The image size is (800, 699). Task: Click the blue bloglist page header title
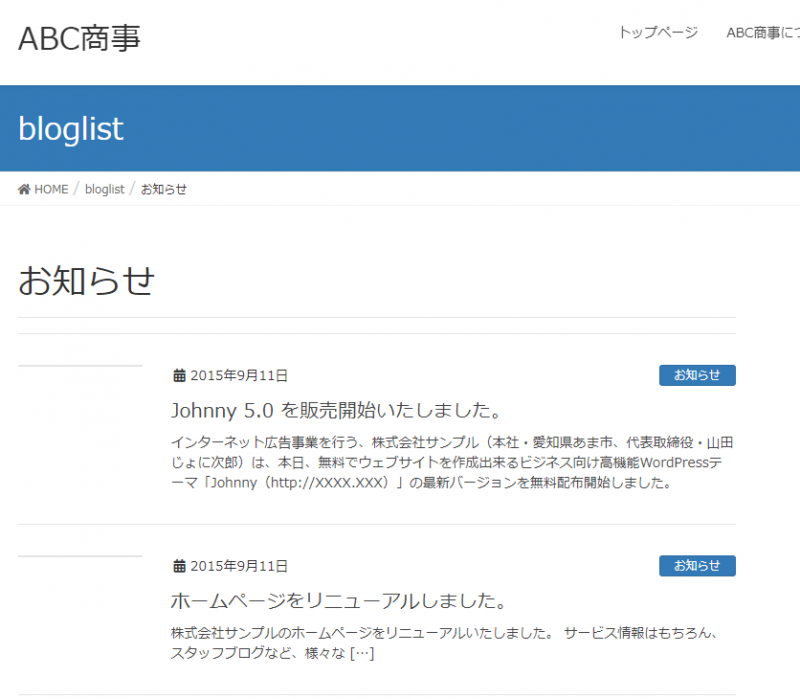(71, 128)
